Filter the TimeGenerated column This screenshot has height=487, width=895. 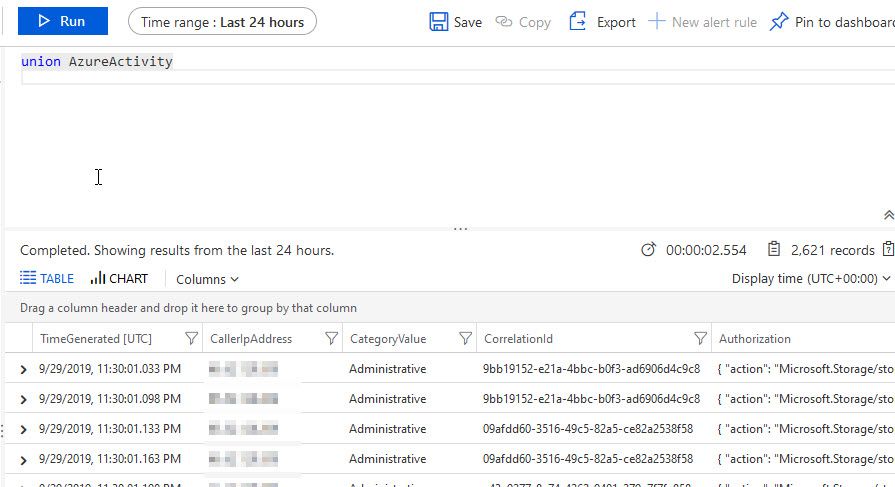[x=191, y=339]
